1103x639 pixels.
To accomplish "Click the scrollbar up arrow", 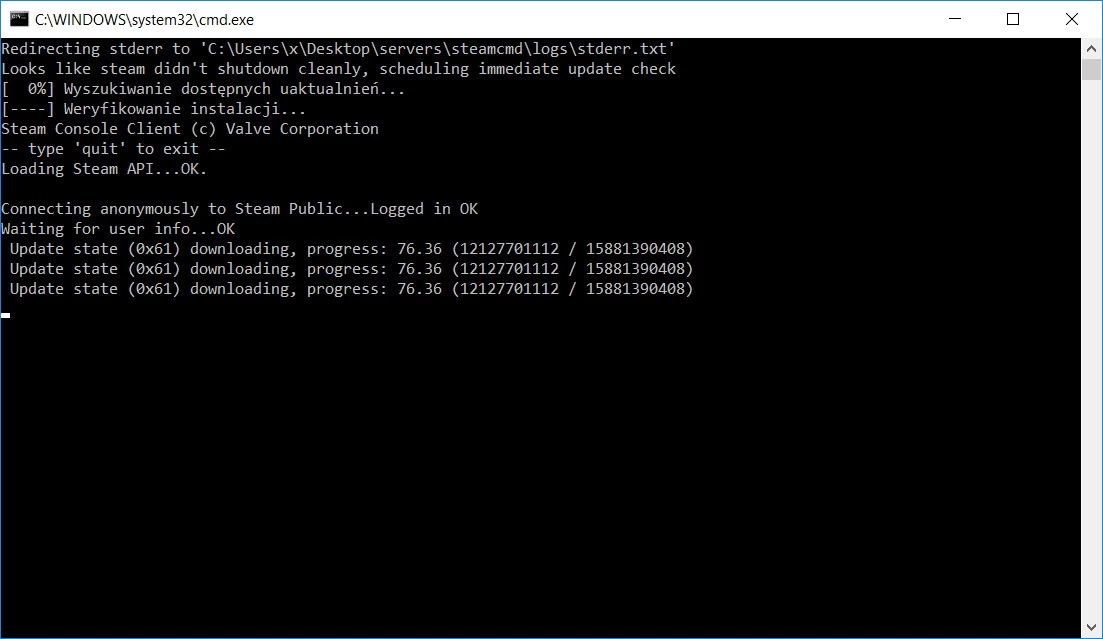I will pyautogui.click(x=1091, y=48).
